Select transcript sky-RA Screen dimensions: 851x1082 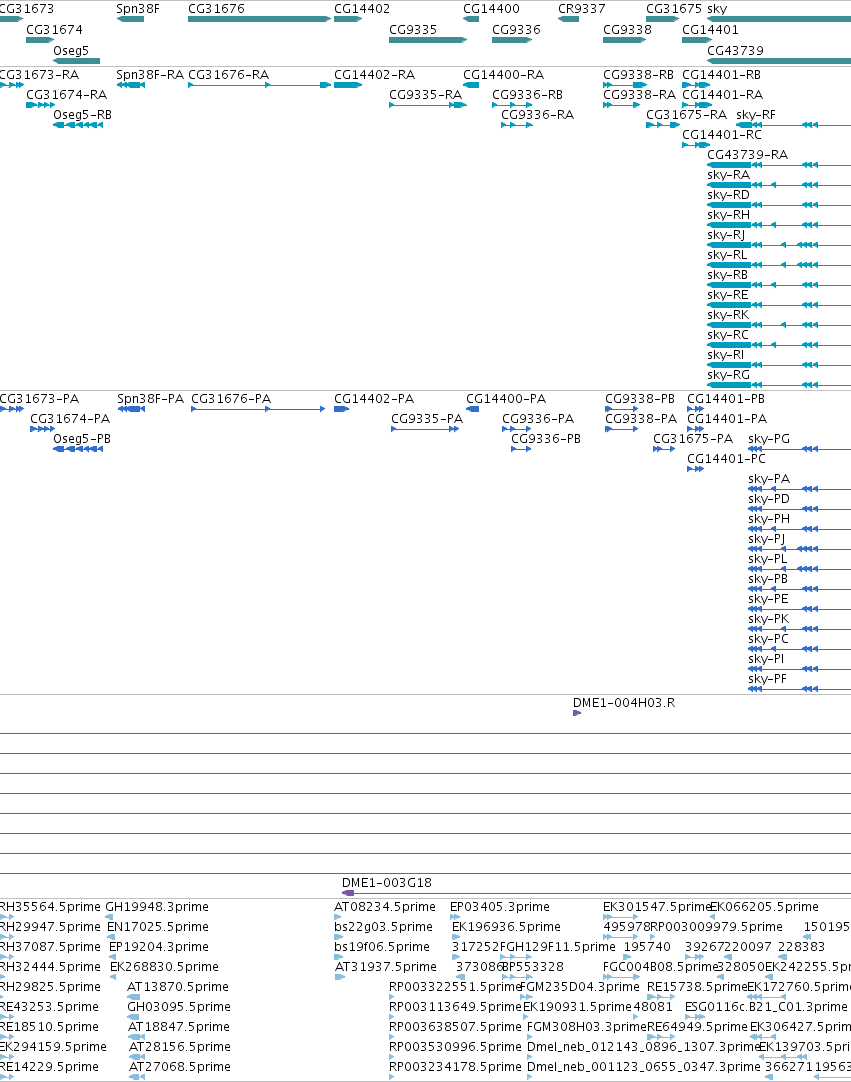pyautogui.click(x=779, y=185)
